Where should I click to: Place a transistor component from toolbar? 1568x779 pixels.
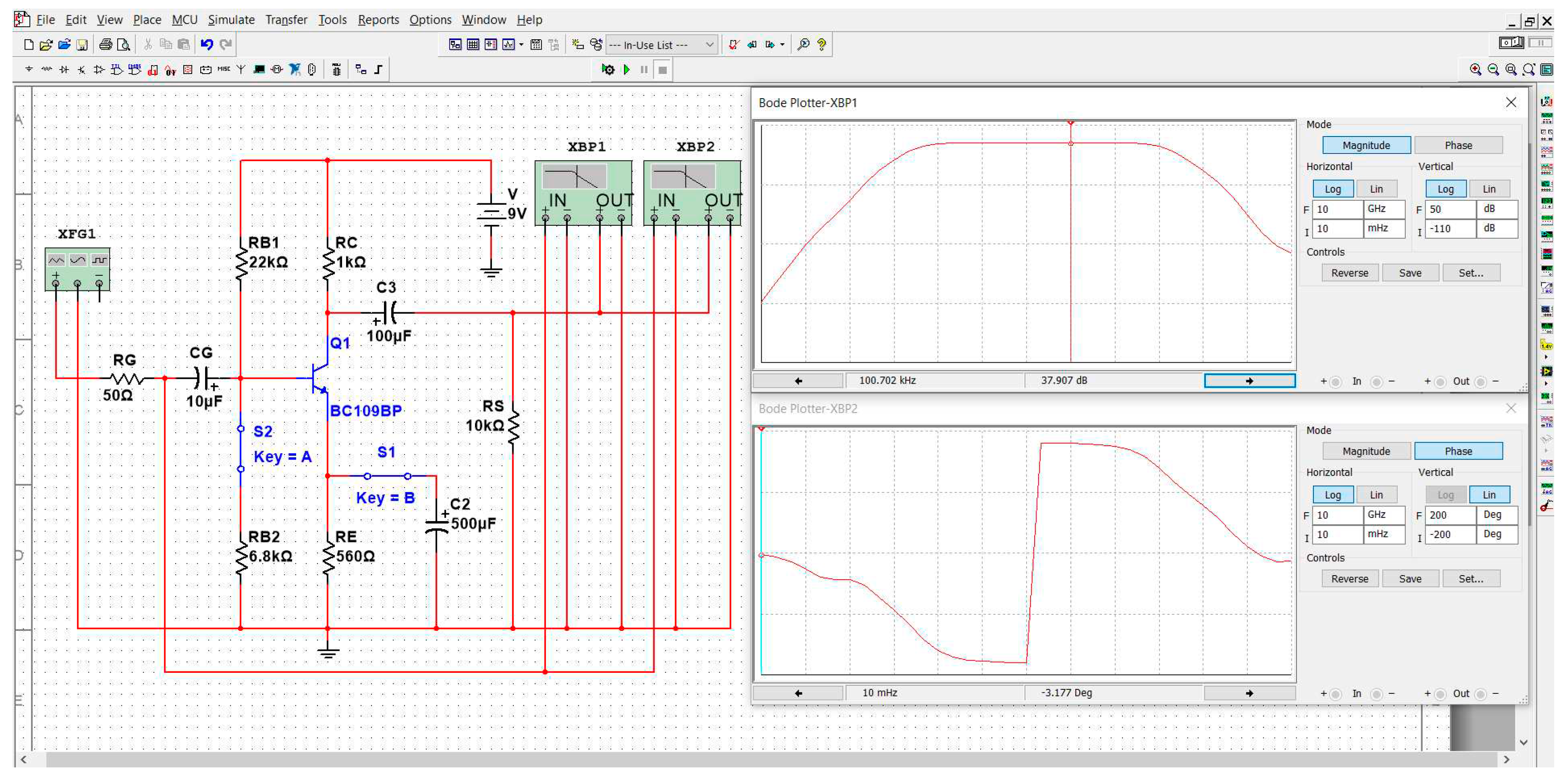(x=82, y=70)
